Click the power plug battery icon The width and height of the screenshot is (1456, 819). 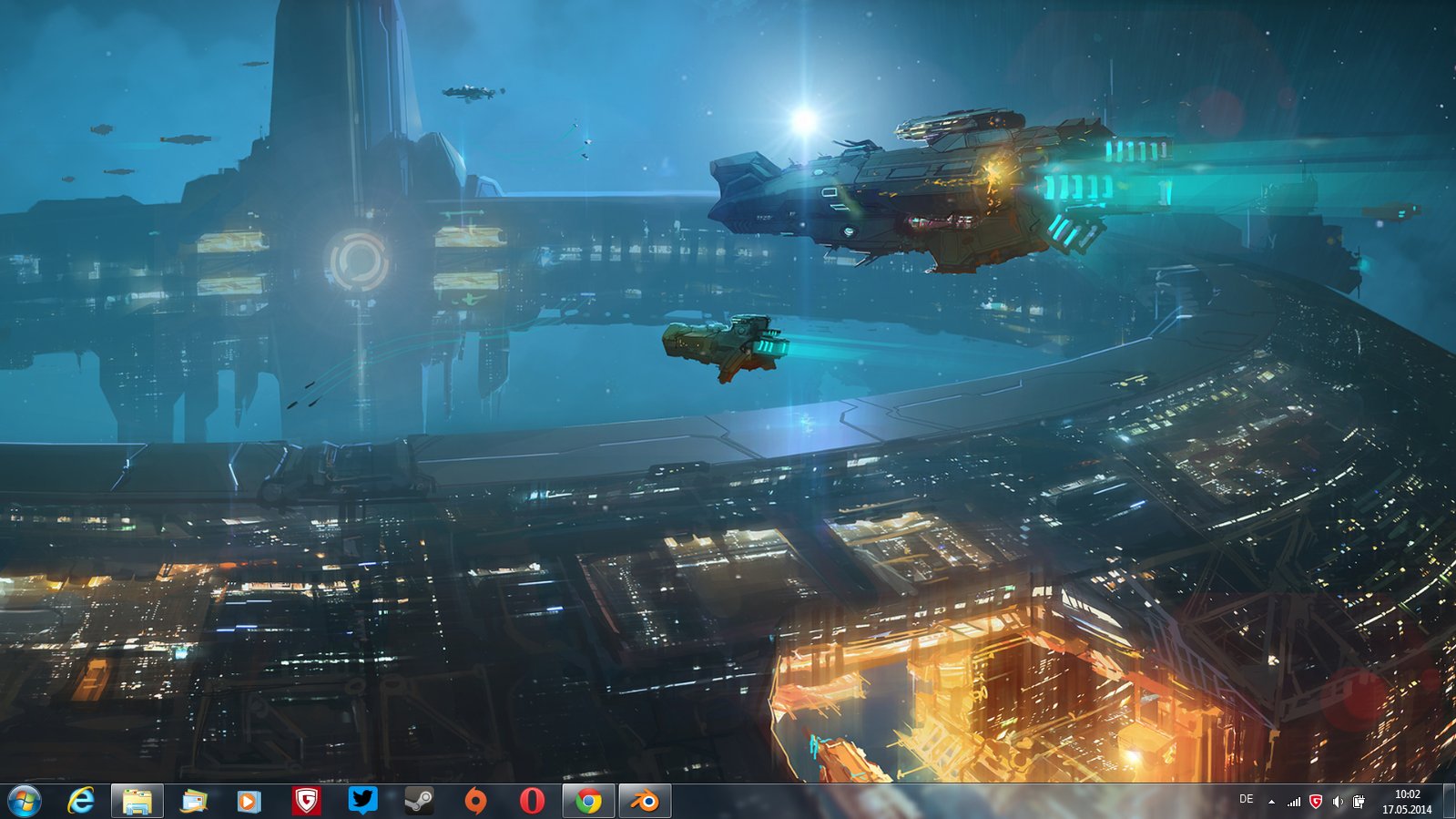1358,802
